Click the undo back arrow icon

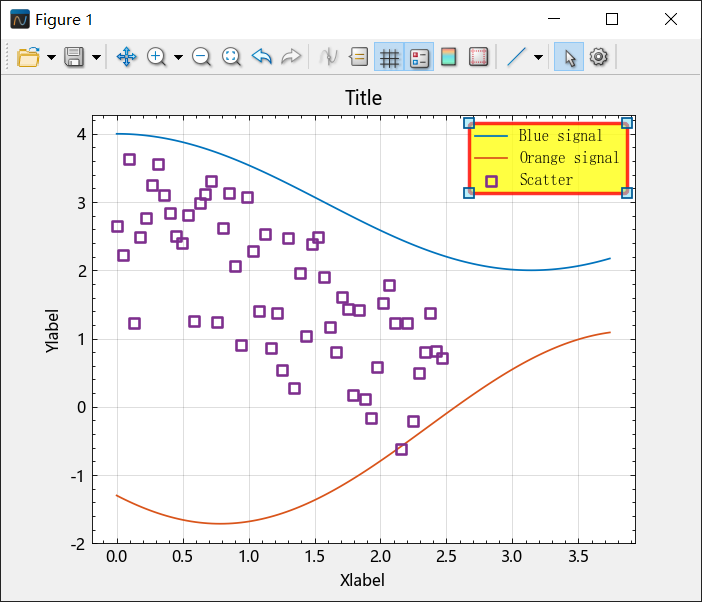[262, 57]
